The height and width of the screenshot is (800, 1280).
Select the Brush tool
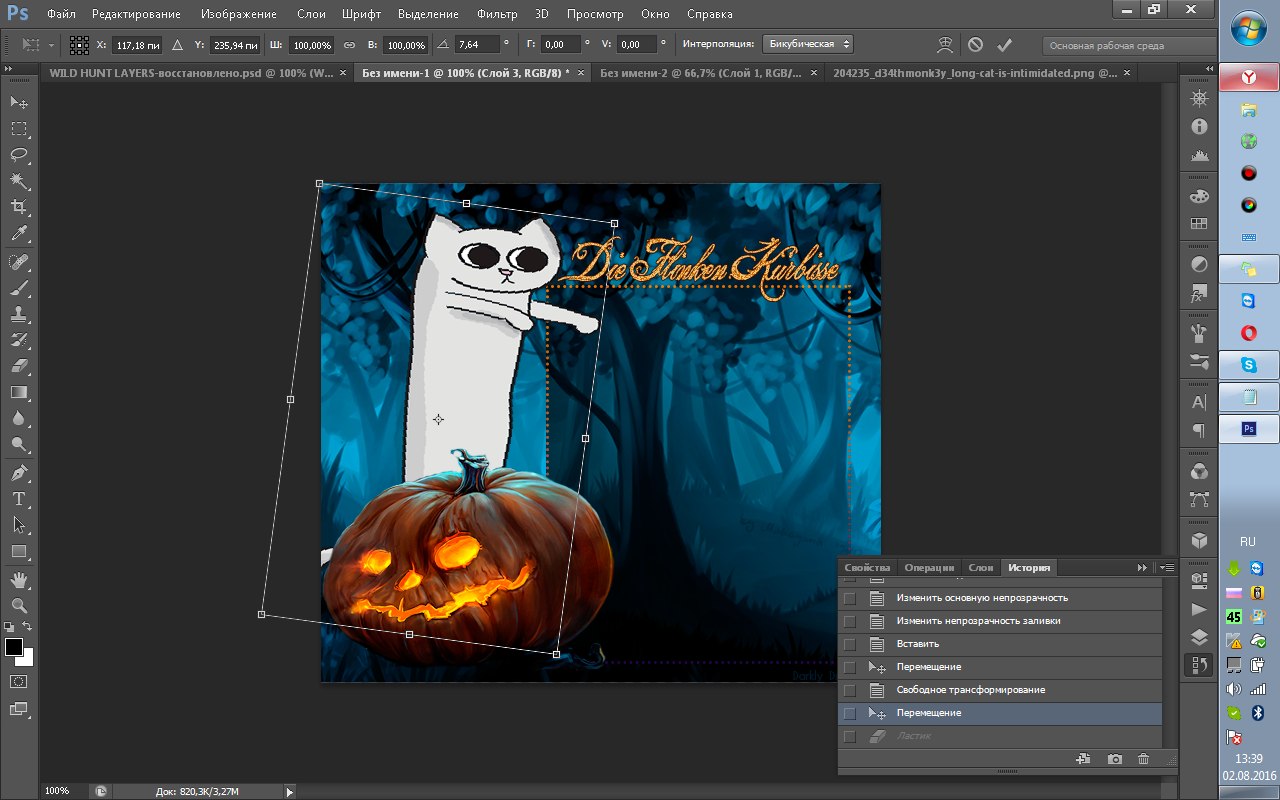click(x=19, y=288)
